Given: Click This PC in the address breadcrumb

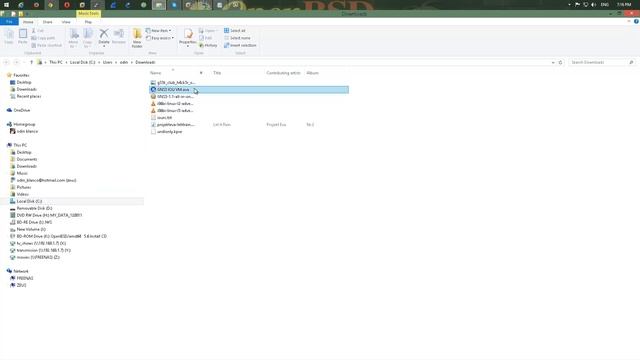Looking at the screenshot, I should [56, 62].
